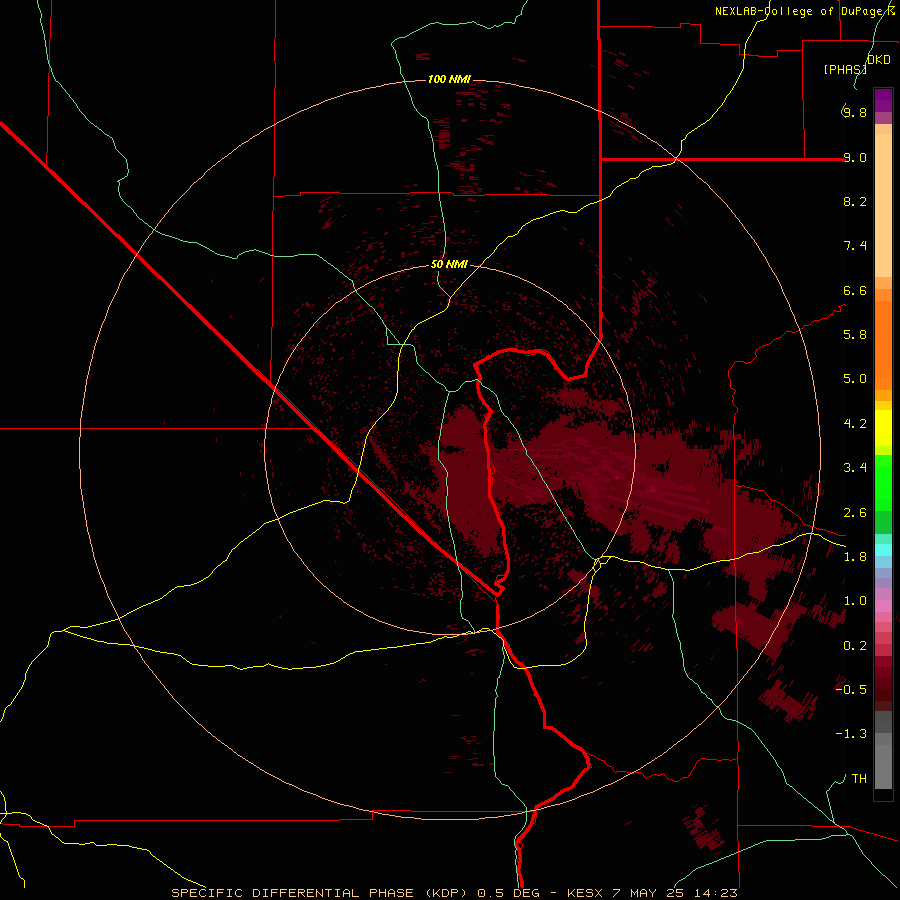Screen dimensions: 900x900
Task: Click the dark purple top segment of color bar
Action: click(883, 95)
